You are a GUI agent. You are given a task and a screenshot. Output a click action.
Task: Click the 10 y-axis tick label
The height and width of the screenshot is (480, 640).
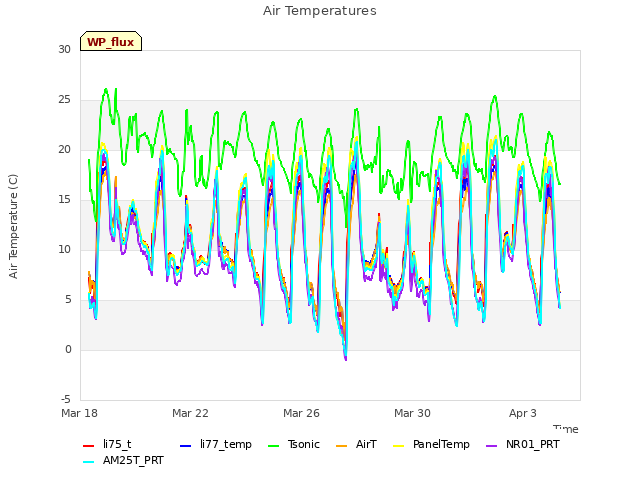pyautogui.click(x=64, y=249)
